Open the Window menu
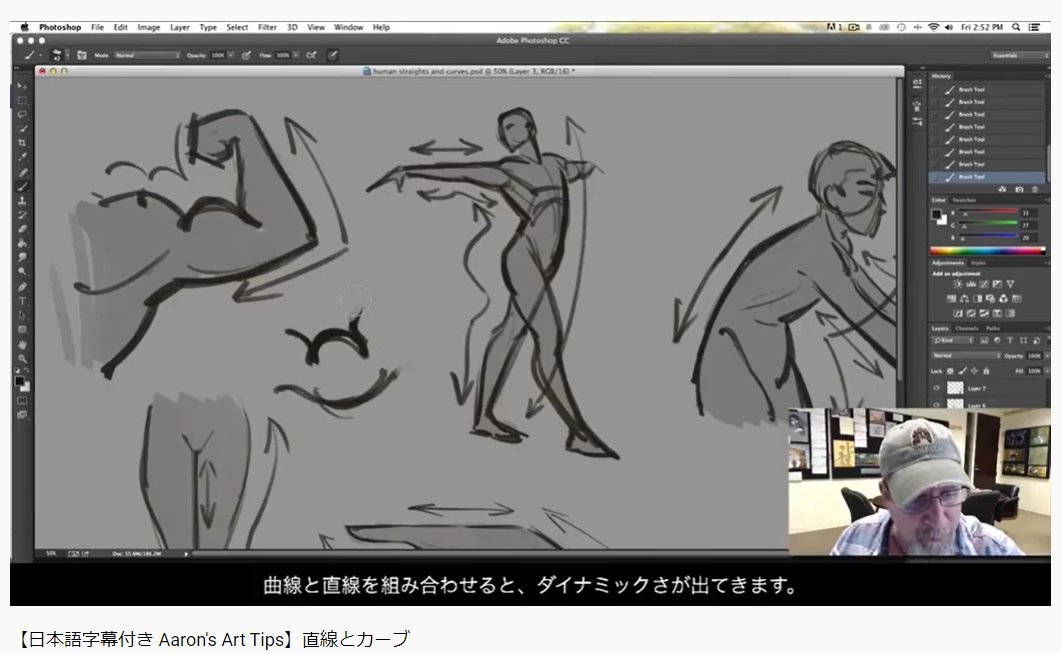This screenshot has width=1061, height=653. [348, 28]
